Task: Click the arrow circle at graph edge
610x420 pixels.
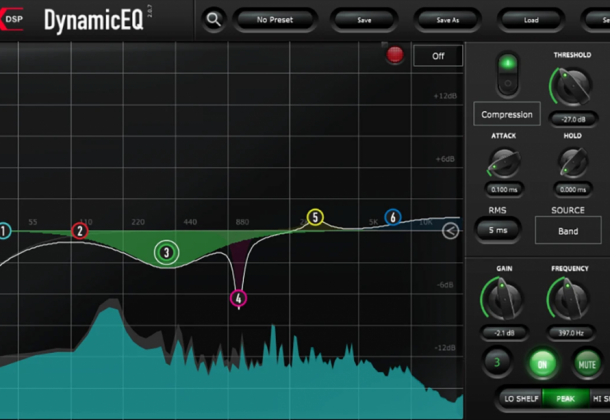Action: (450, 231)
